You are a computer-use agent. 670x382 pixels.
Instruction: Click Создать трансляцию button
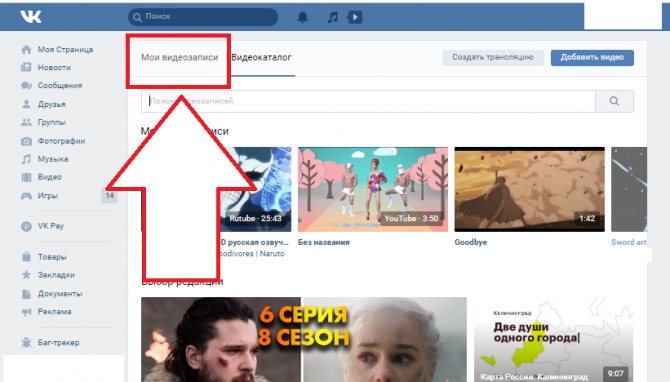tap(493, 58)
